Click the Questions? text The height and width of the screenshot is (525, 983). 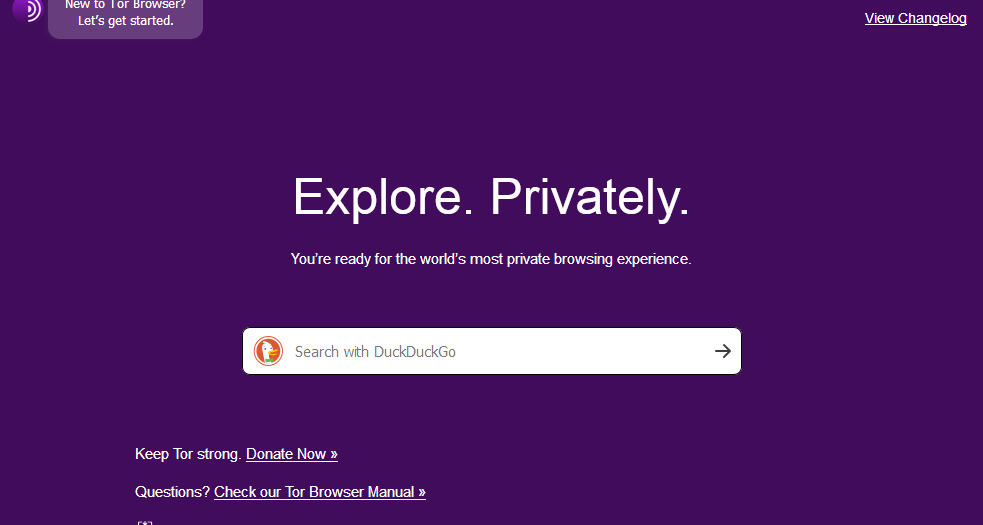point(172,492)
